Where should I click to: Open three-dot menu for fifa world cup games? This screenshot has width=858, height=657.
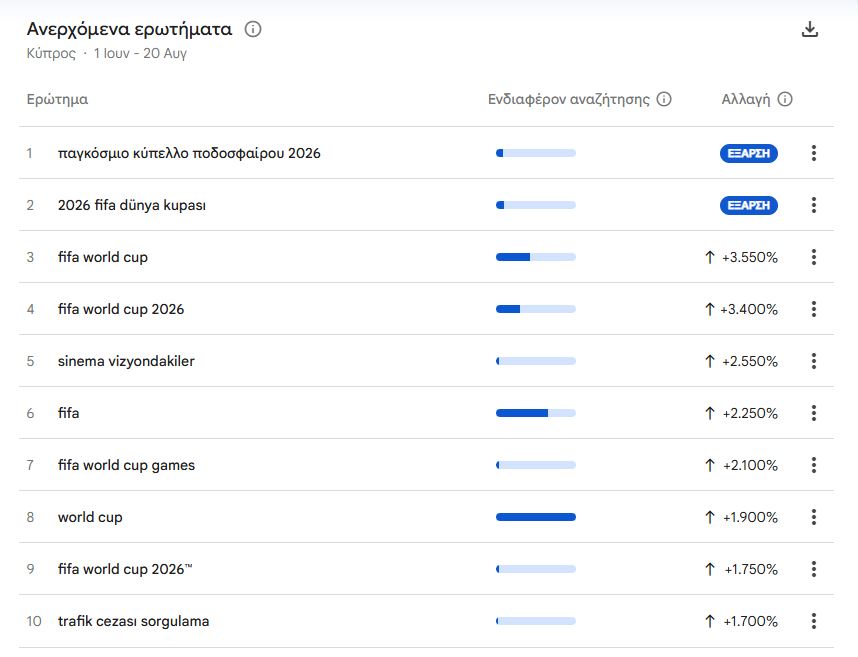(814, 465)
